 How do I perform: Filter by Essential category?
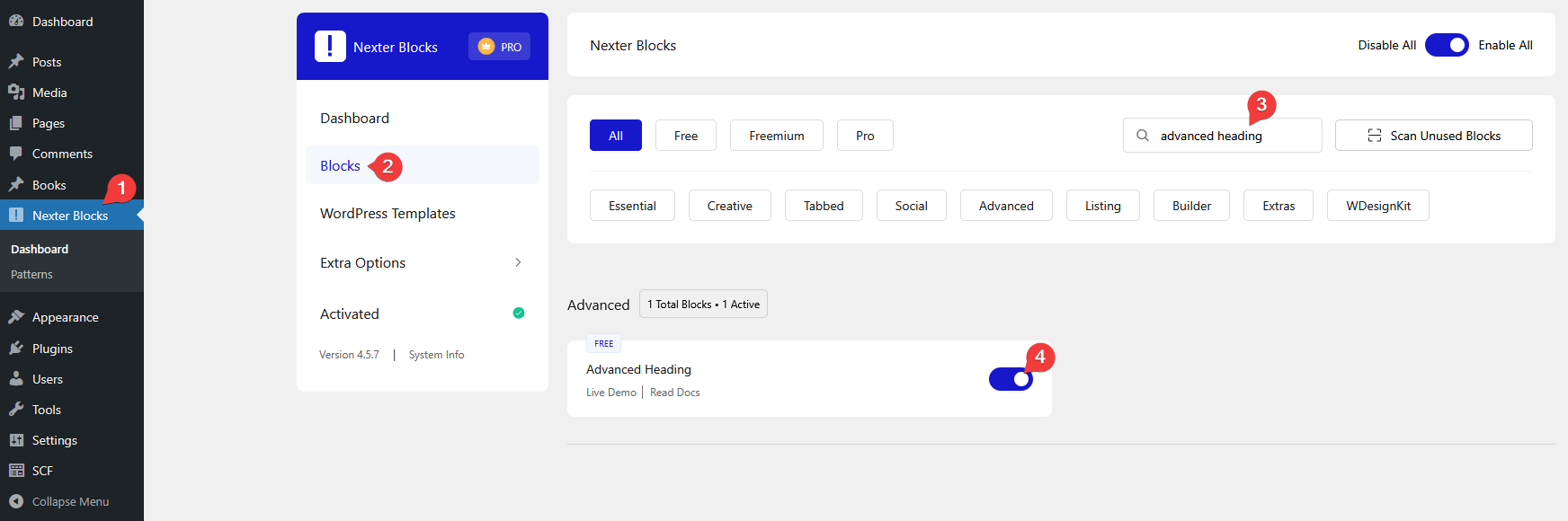coord(632,206)
